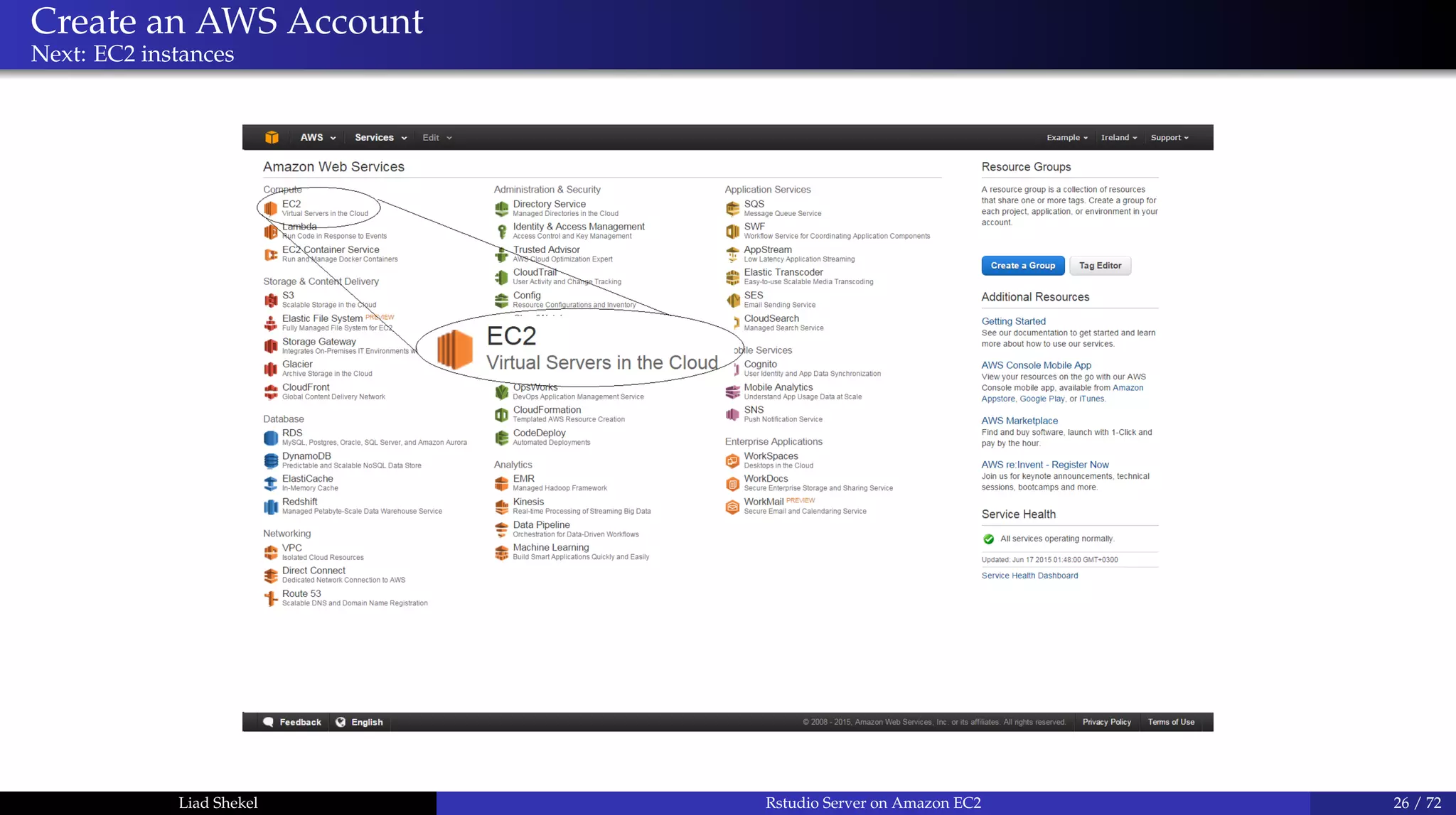Click the SNS push notification link

[x=754, y=410]
